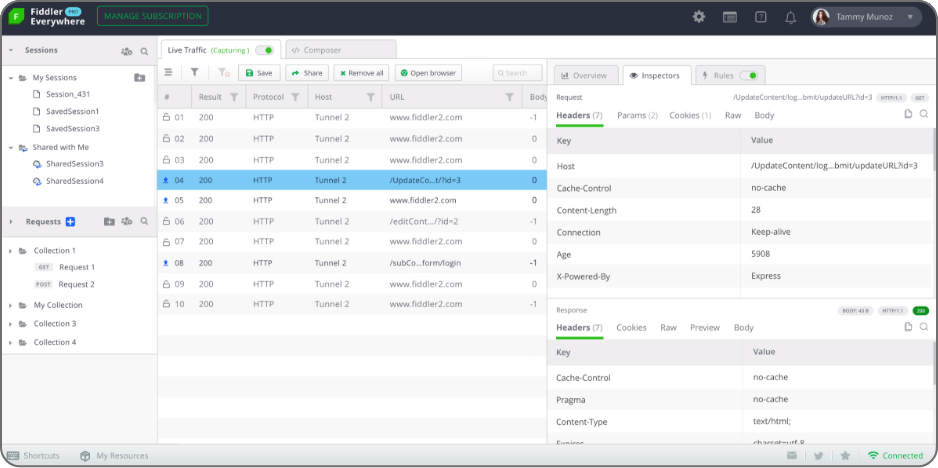Open the response Preview tab

pyautogui.click(x=705, y=327)
